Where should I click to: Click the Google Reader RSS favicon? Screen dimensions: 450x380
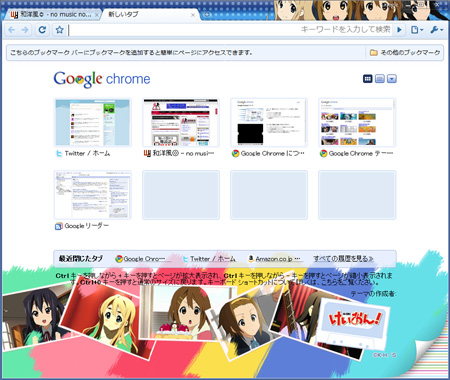59,226
